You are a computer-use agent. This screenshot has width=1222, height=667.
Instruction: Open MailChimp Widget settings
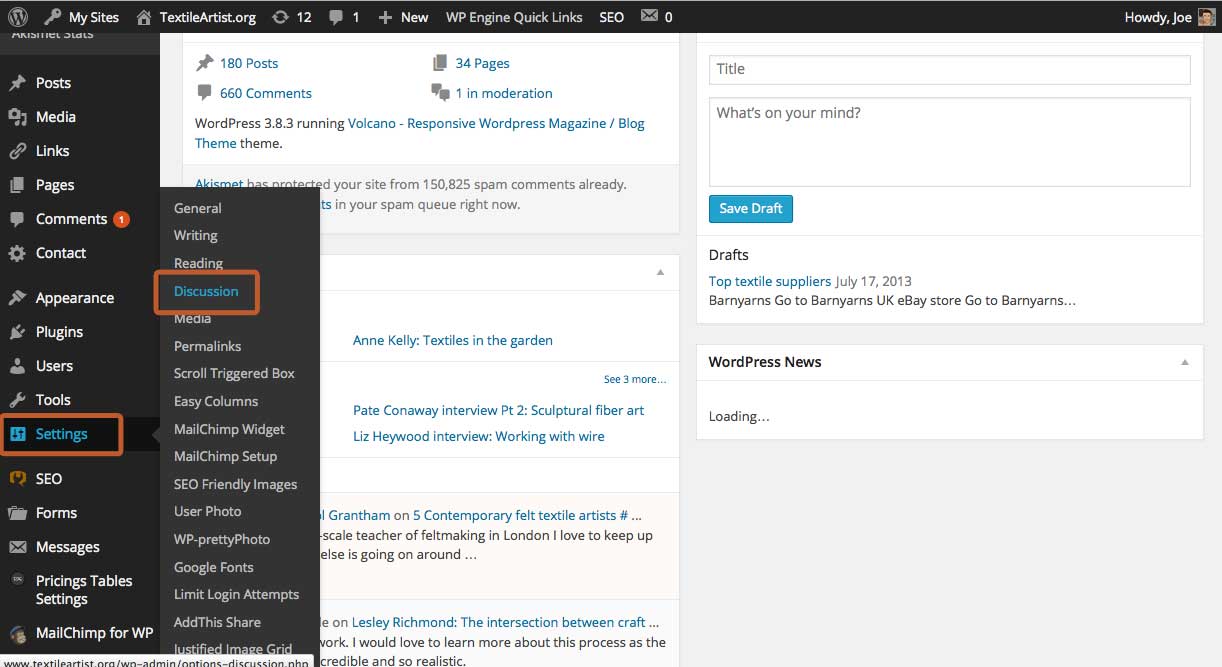pyautogui.click(x=229, y=429)
